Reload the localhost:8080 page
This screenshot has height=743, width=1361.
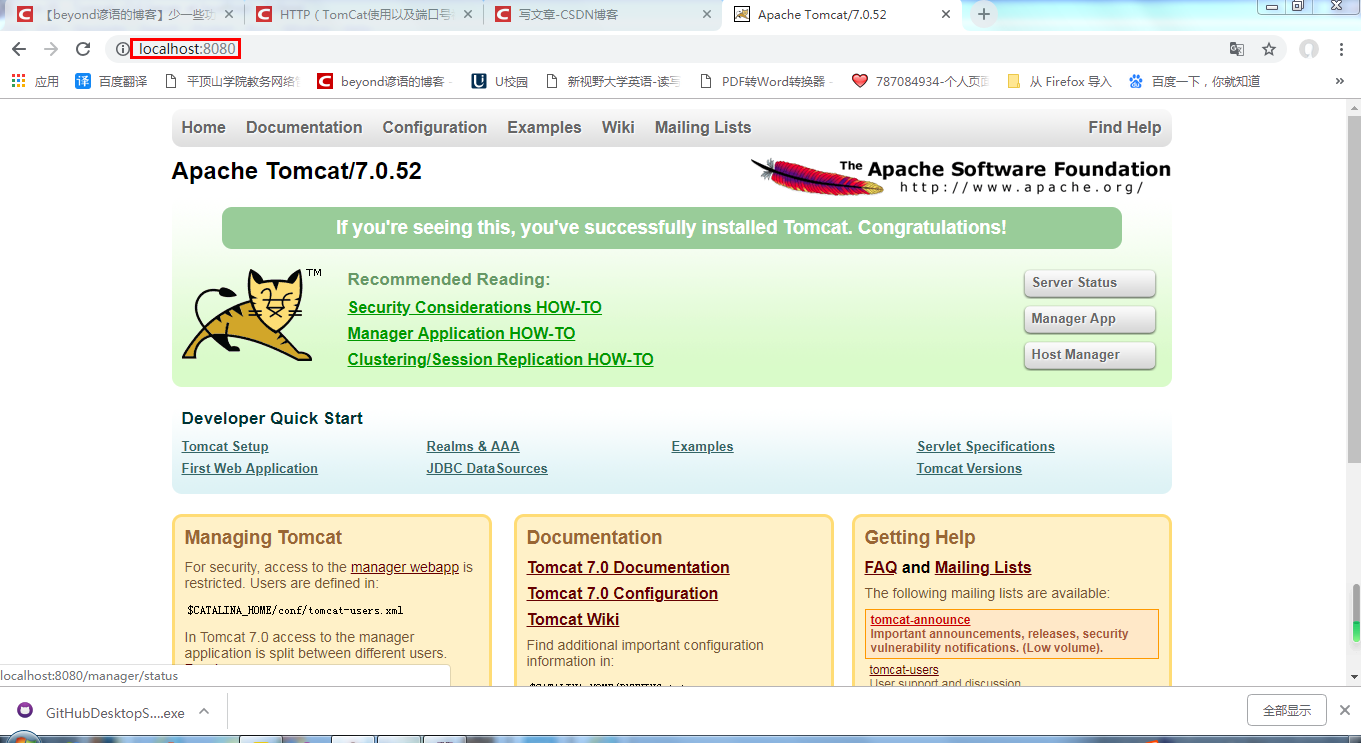84,49
